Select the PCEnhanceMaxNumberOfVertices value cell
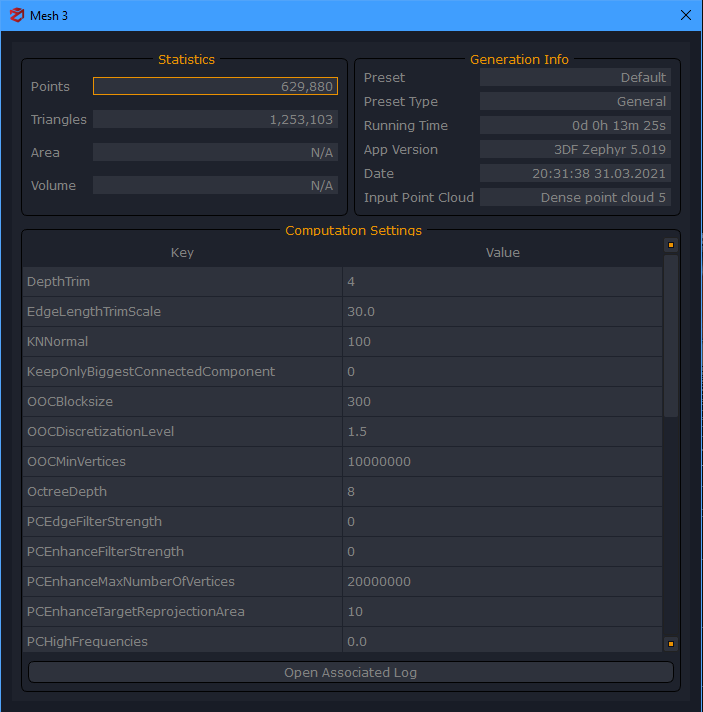 tap(502, 582)
